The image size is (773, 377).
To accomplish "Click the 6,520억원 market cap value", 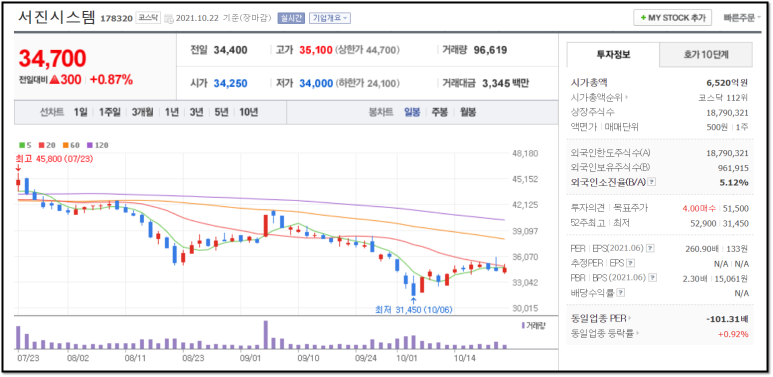I will point(727,83).
